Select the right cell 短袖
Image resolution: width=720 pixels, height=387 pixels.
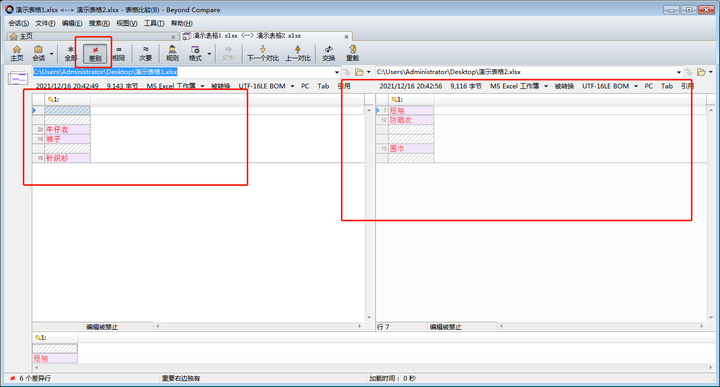tap(411, 111)
